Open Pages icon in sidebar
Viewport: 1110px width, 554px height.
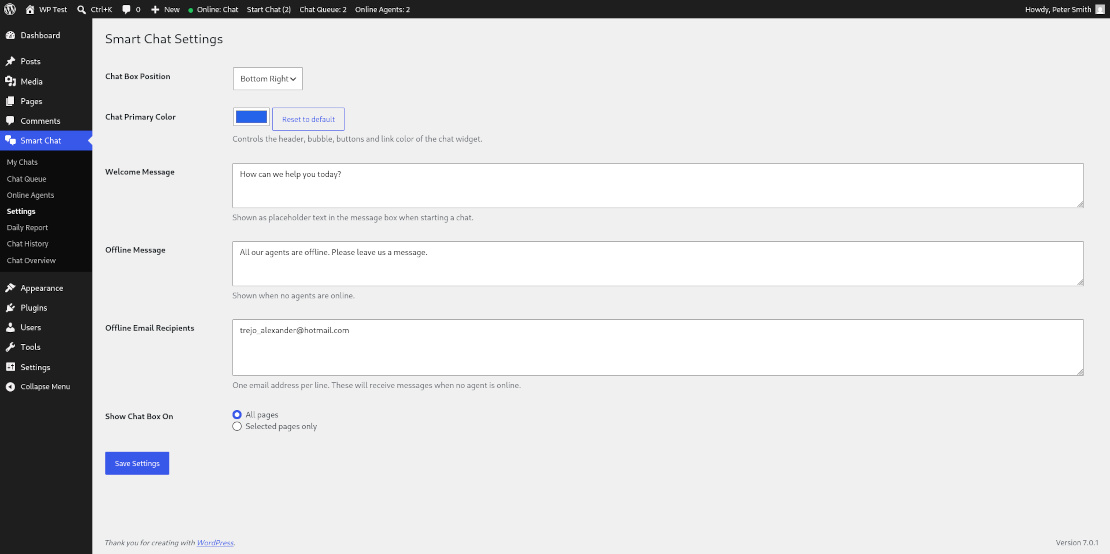point(10,101)
